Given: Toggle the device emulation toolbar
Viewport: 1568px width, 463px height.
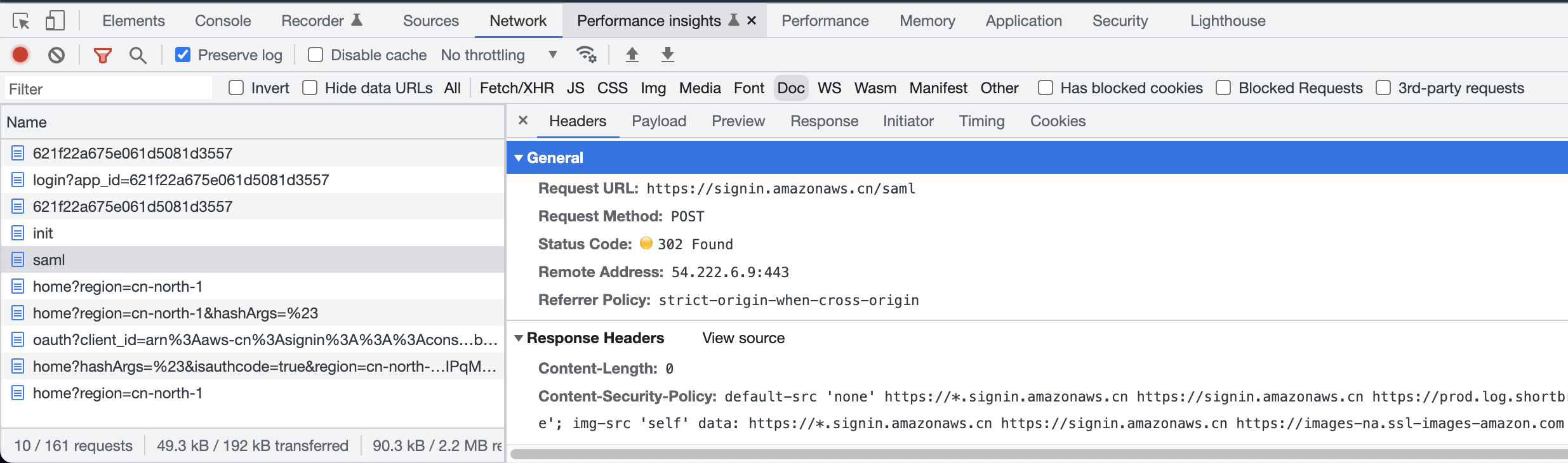Looking at the screenshot, I should [55, 20].
